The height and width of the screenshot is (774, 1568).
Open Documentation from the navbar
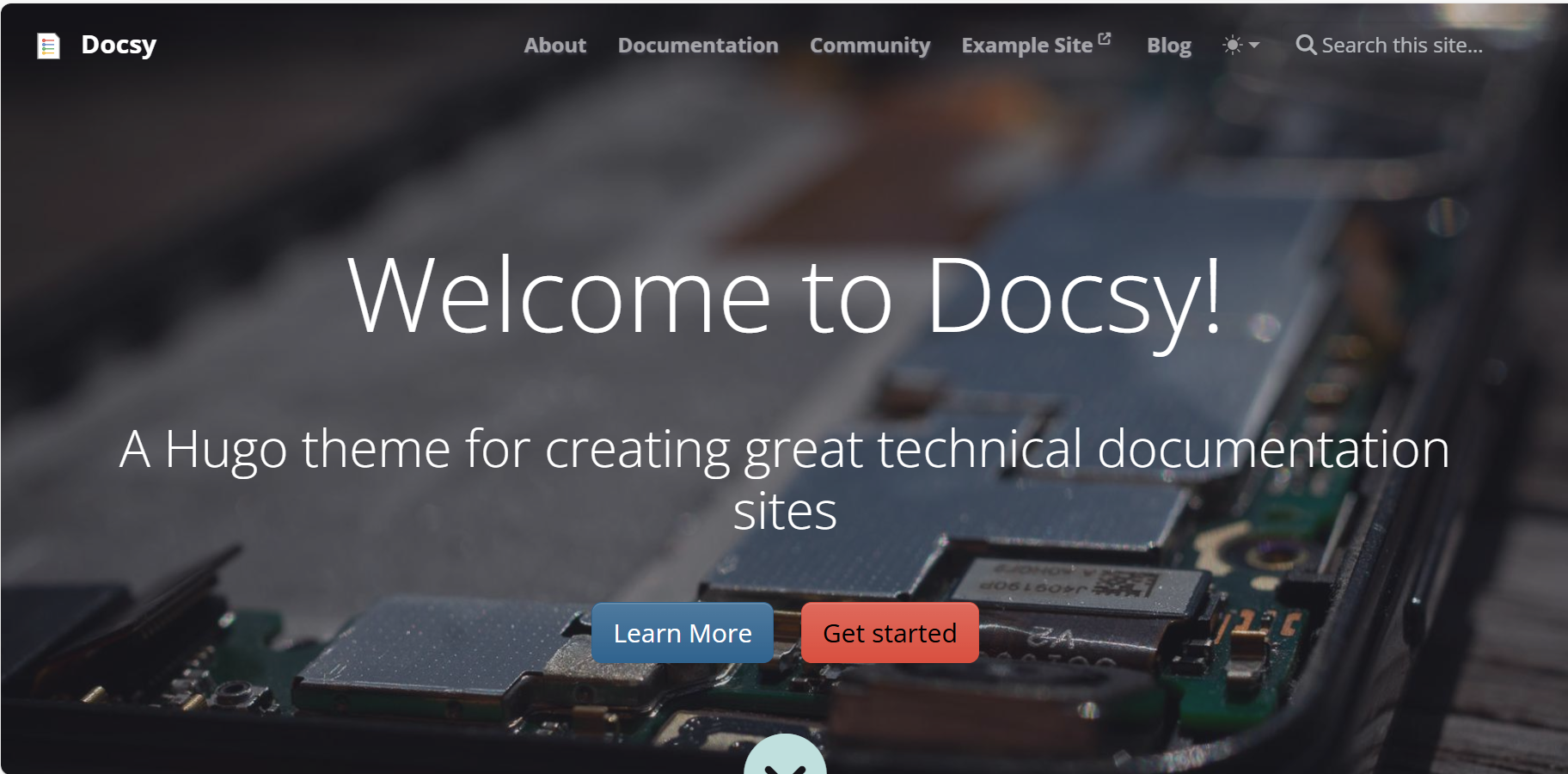(697, 45)
